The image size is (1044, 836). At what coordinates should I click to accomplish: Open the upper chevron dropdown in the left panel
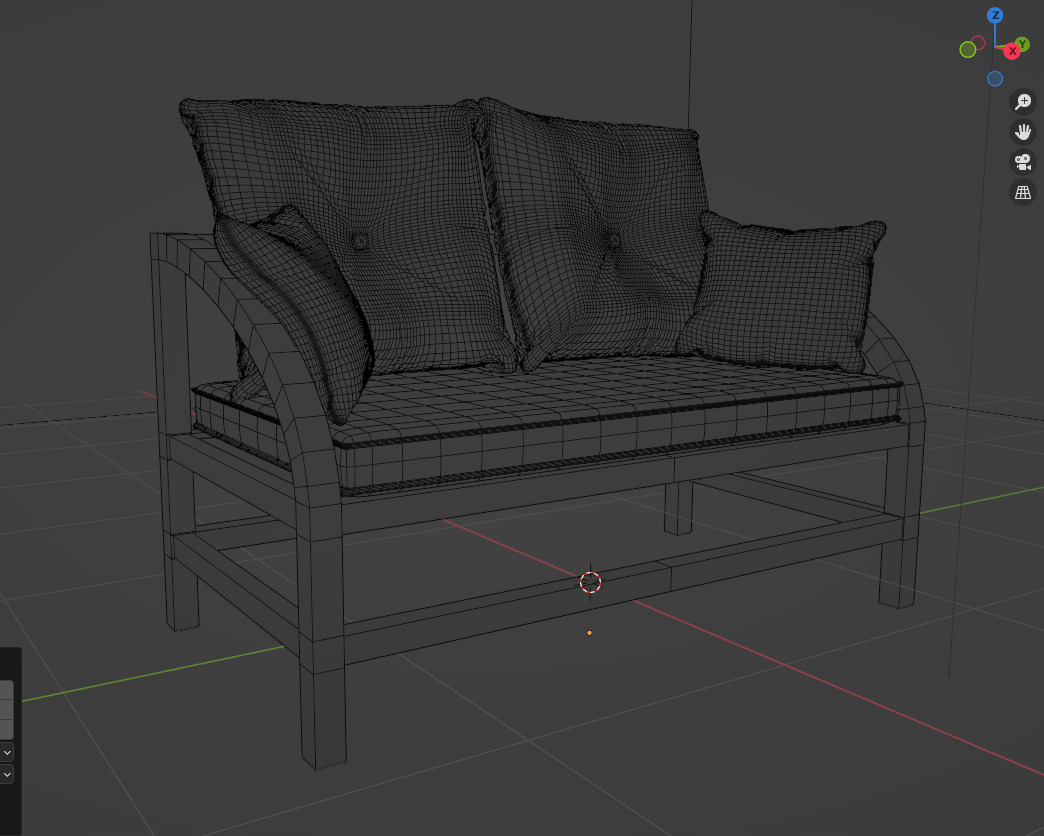tap(7, 752)
